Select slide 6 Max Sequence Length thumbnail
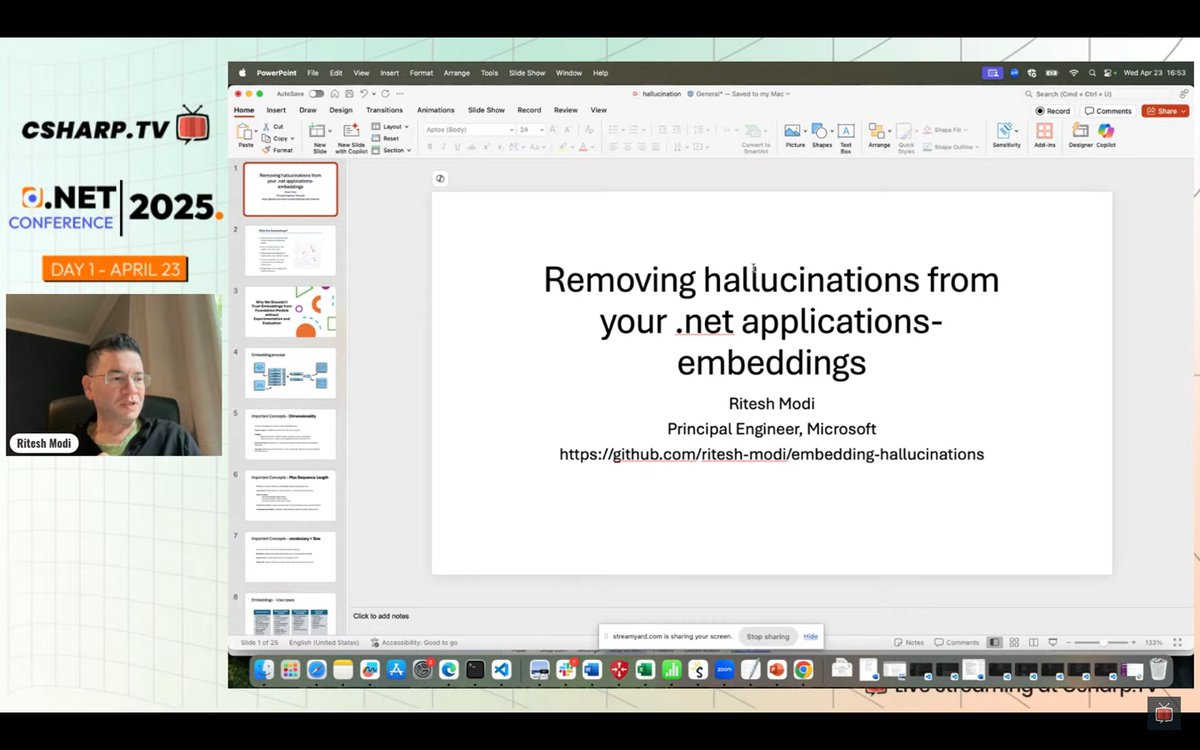1200x750 pixels. (x=290, y=495)
